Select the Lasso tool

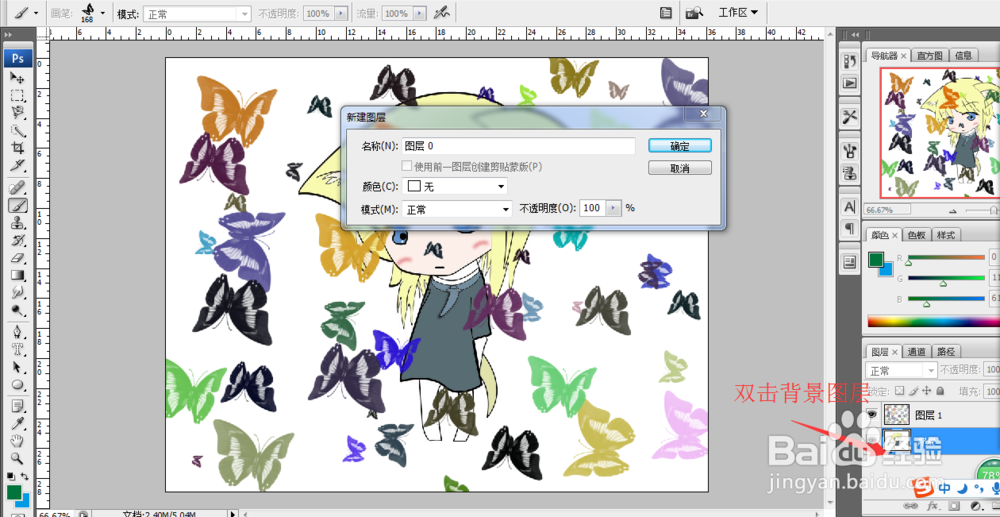pos(18,113)
